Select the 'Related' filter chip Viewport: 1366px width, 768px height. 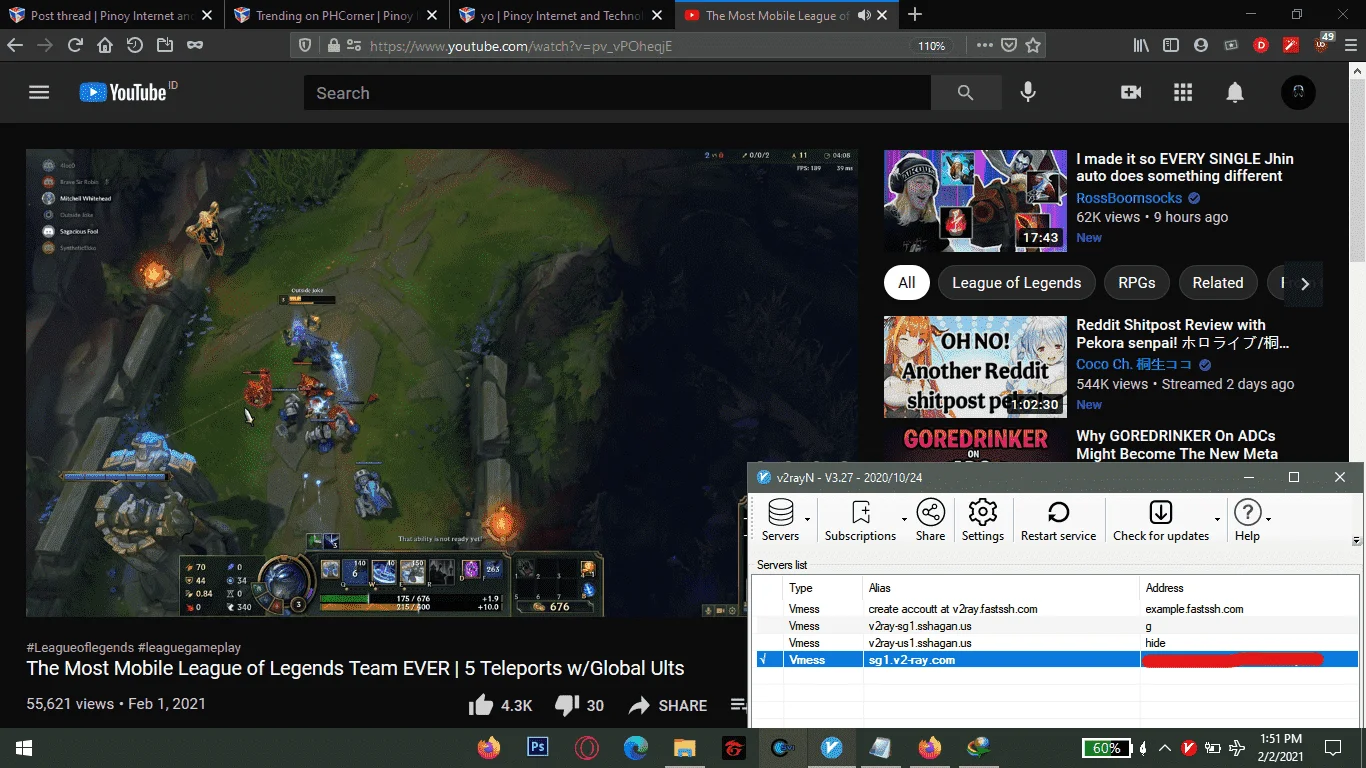pos(1217,283)
